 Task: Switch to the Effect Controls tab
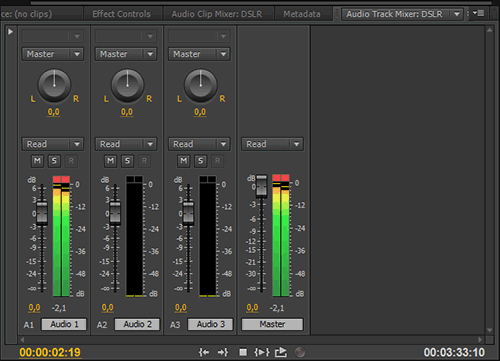[x=122, y=14]
